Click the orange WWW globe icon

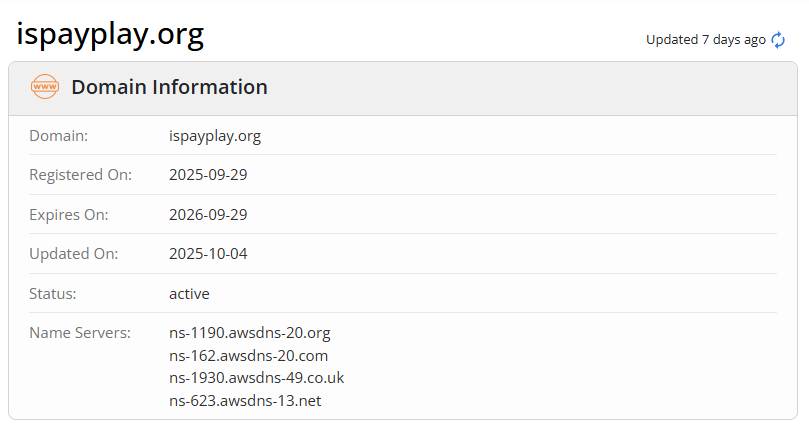[x=45, y=87]
